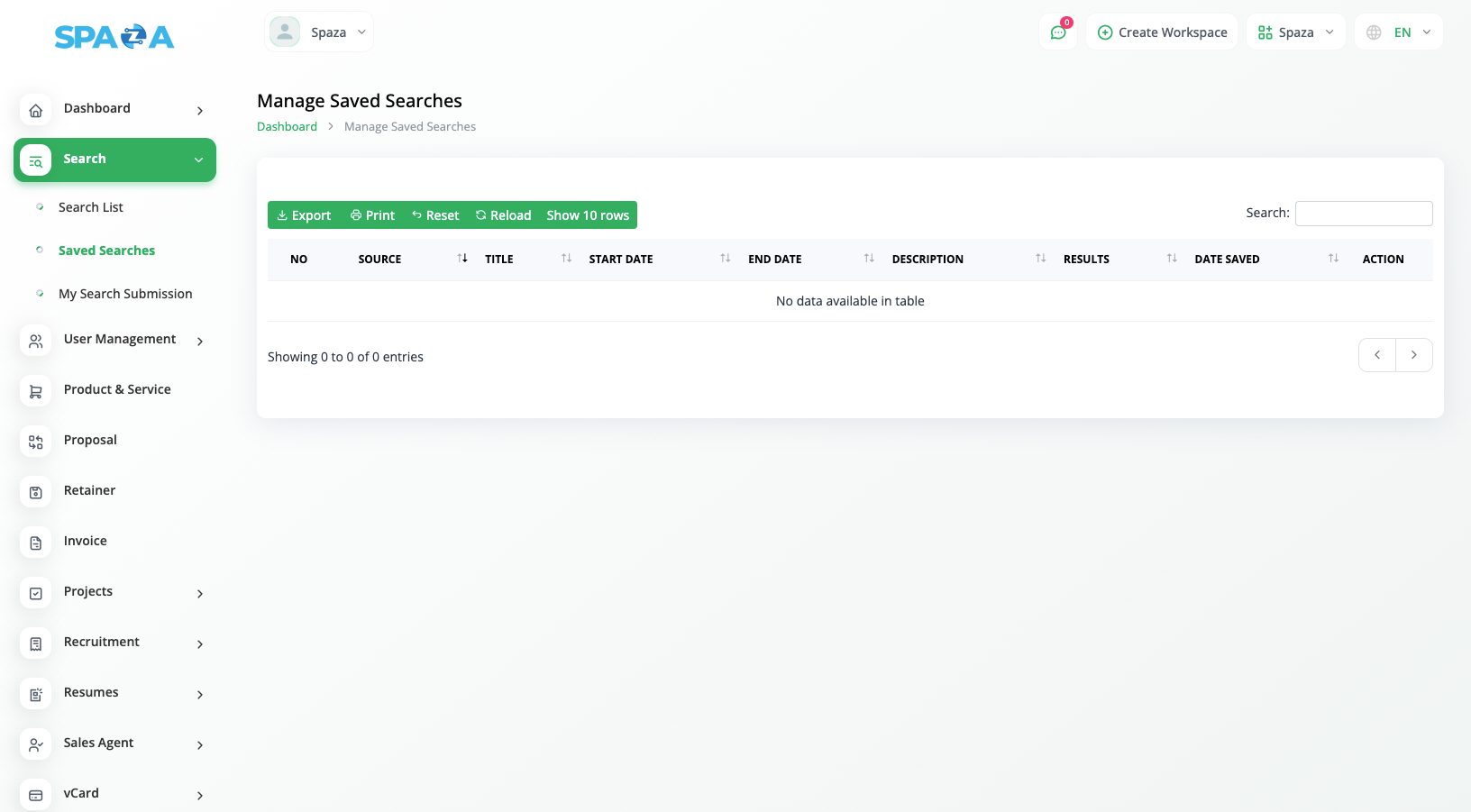Open the Show 10 rows dropdown
This screenshot has width=1471, height=812.
click(588, 215)
